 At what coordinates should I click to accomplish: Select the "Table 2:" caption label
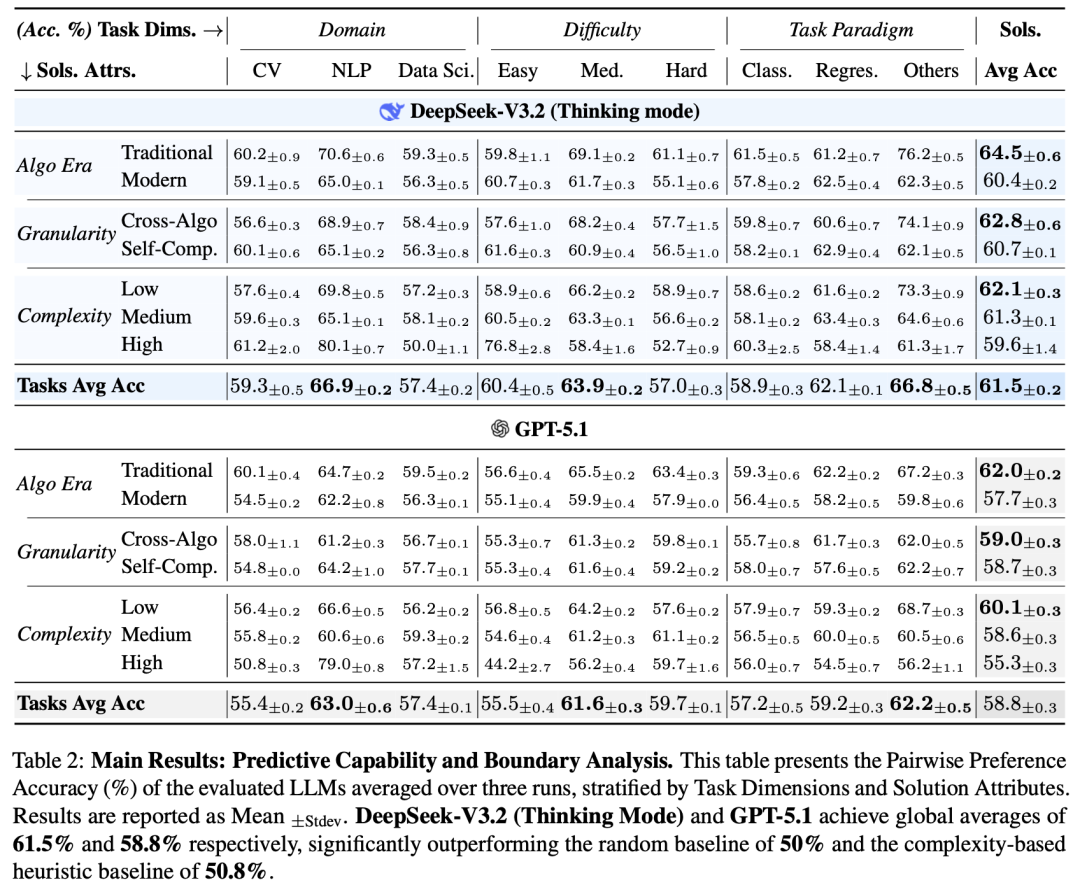[x=48, y=760]
